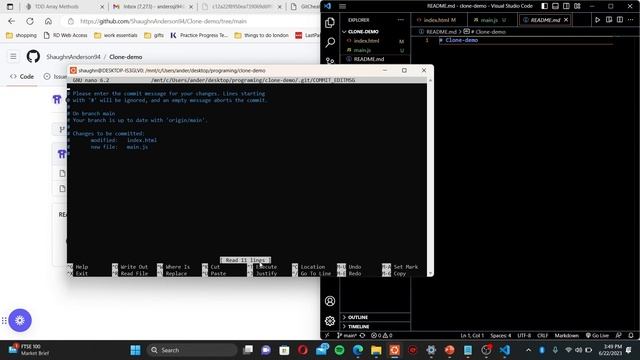Open VS Code notifications bell
The width and height of the screenshot is (640, 360).
(631, 336)
